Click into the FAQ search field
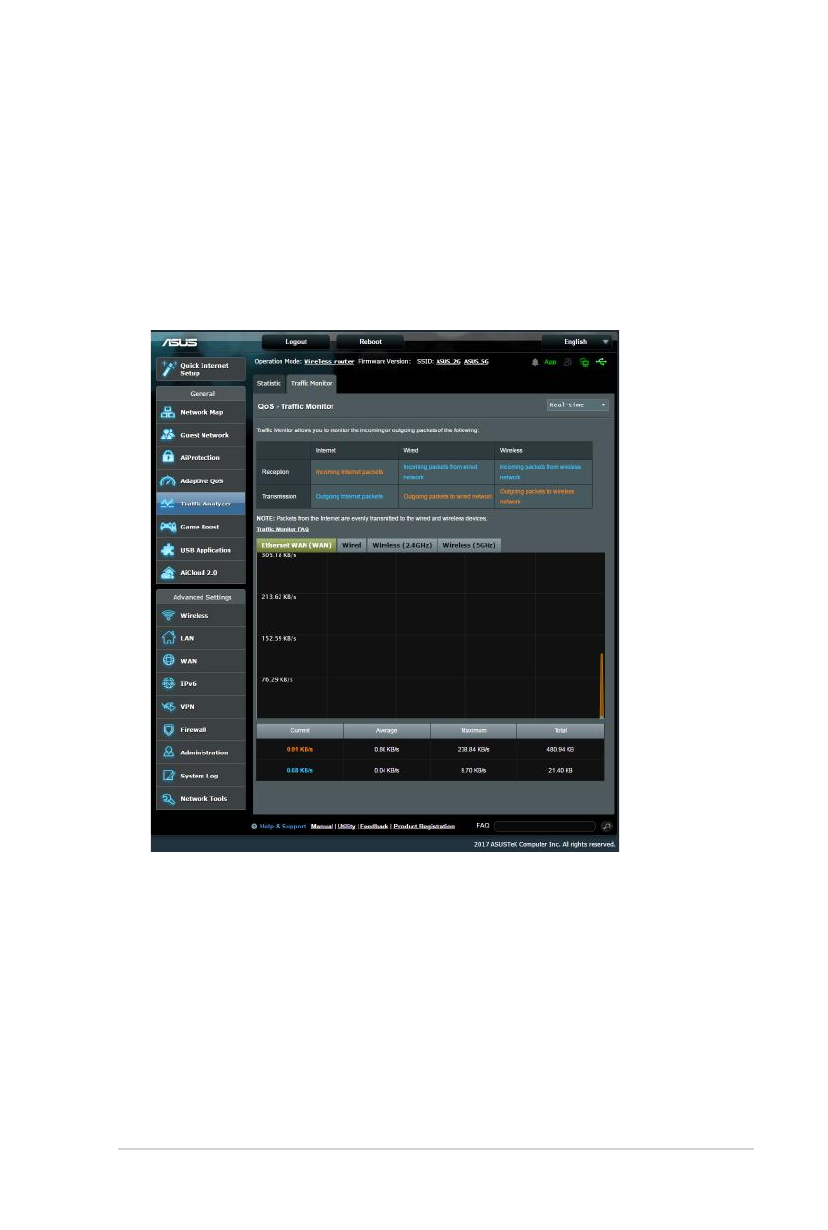This screenshot has width=828, height=1230. click(x=544, y=826)
